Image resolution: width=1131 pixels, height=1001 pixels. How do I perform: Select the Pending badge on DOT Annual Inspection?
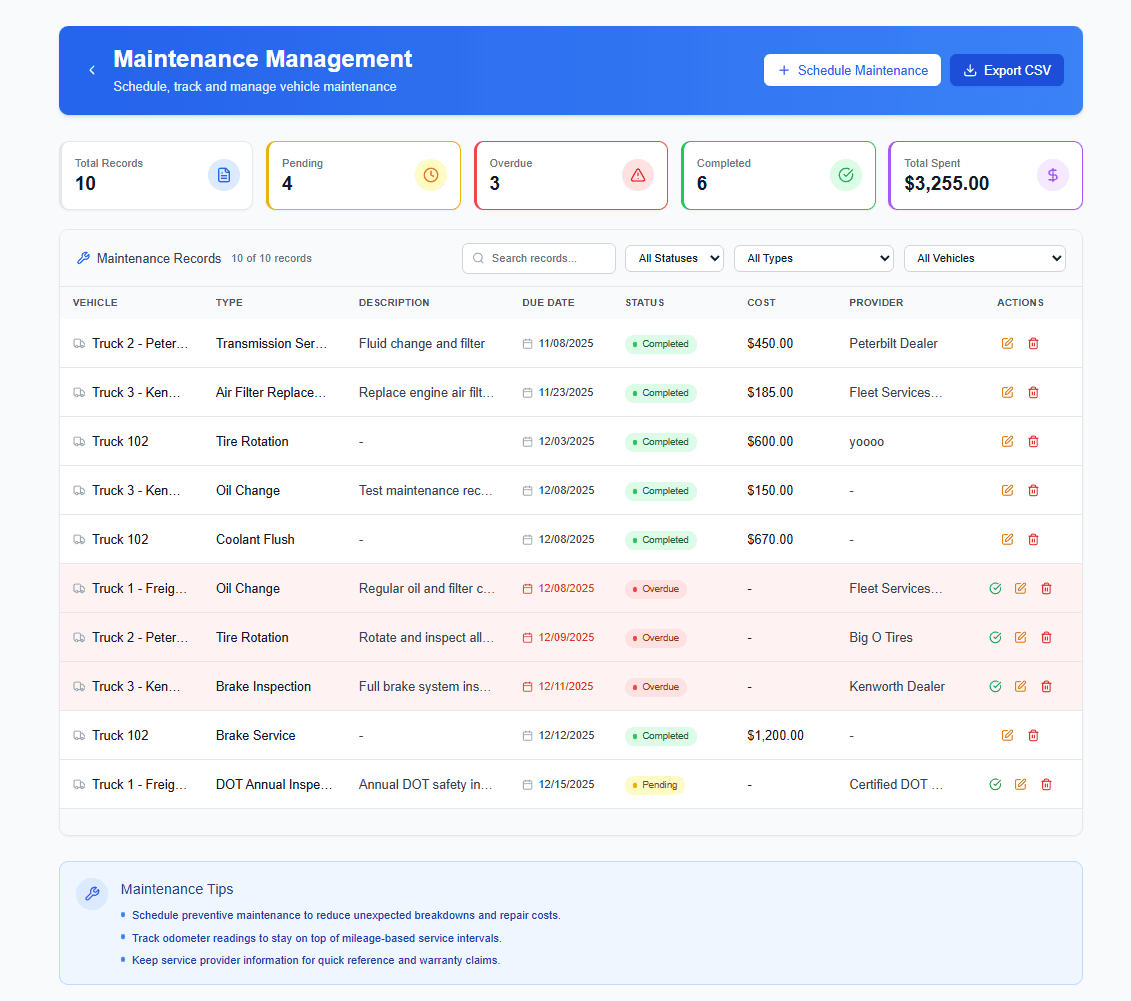coord(654,785)
